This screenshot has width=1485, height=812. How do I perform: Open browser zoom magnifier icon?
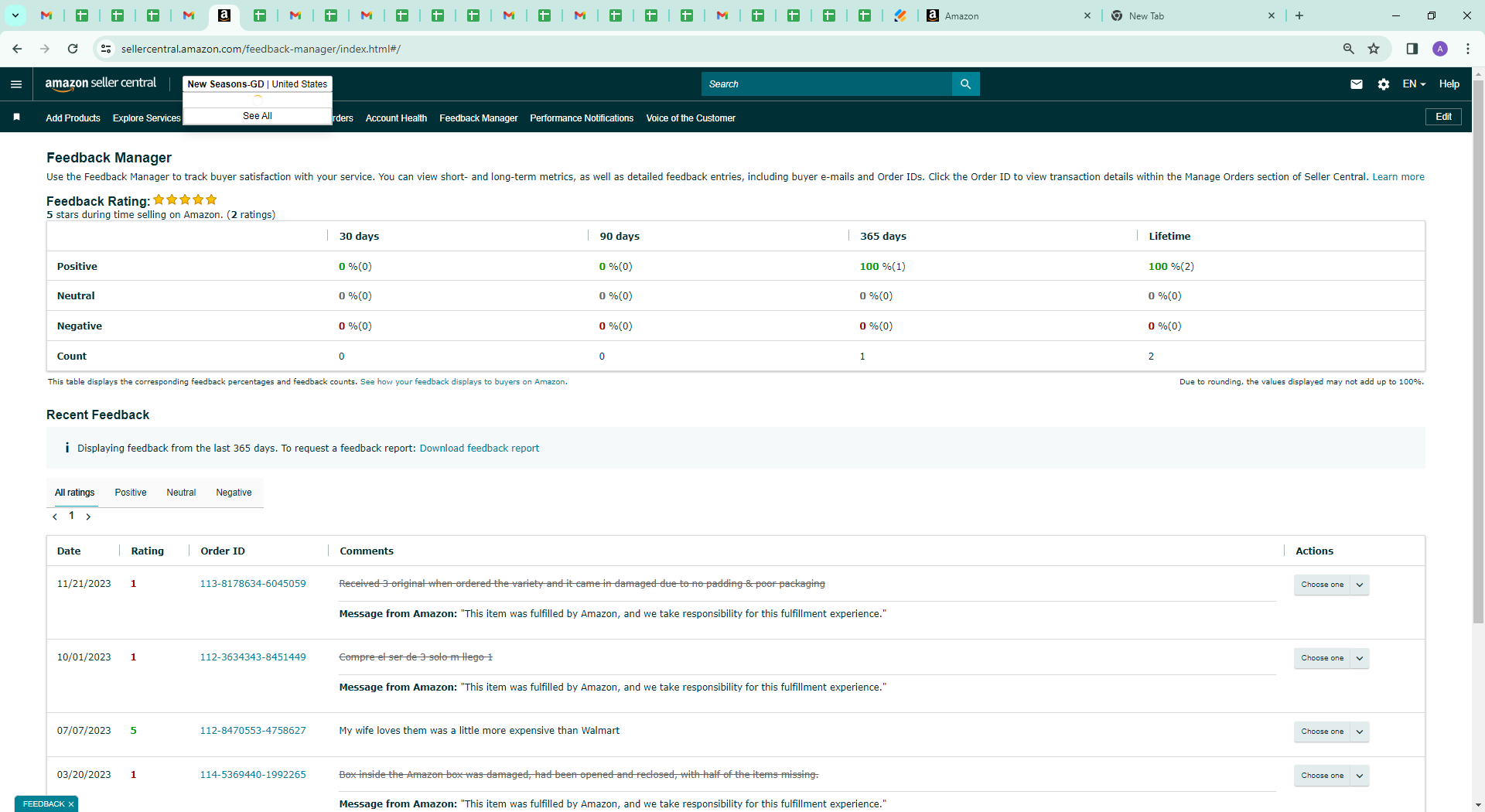tap(1348, 49)
